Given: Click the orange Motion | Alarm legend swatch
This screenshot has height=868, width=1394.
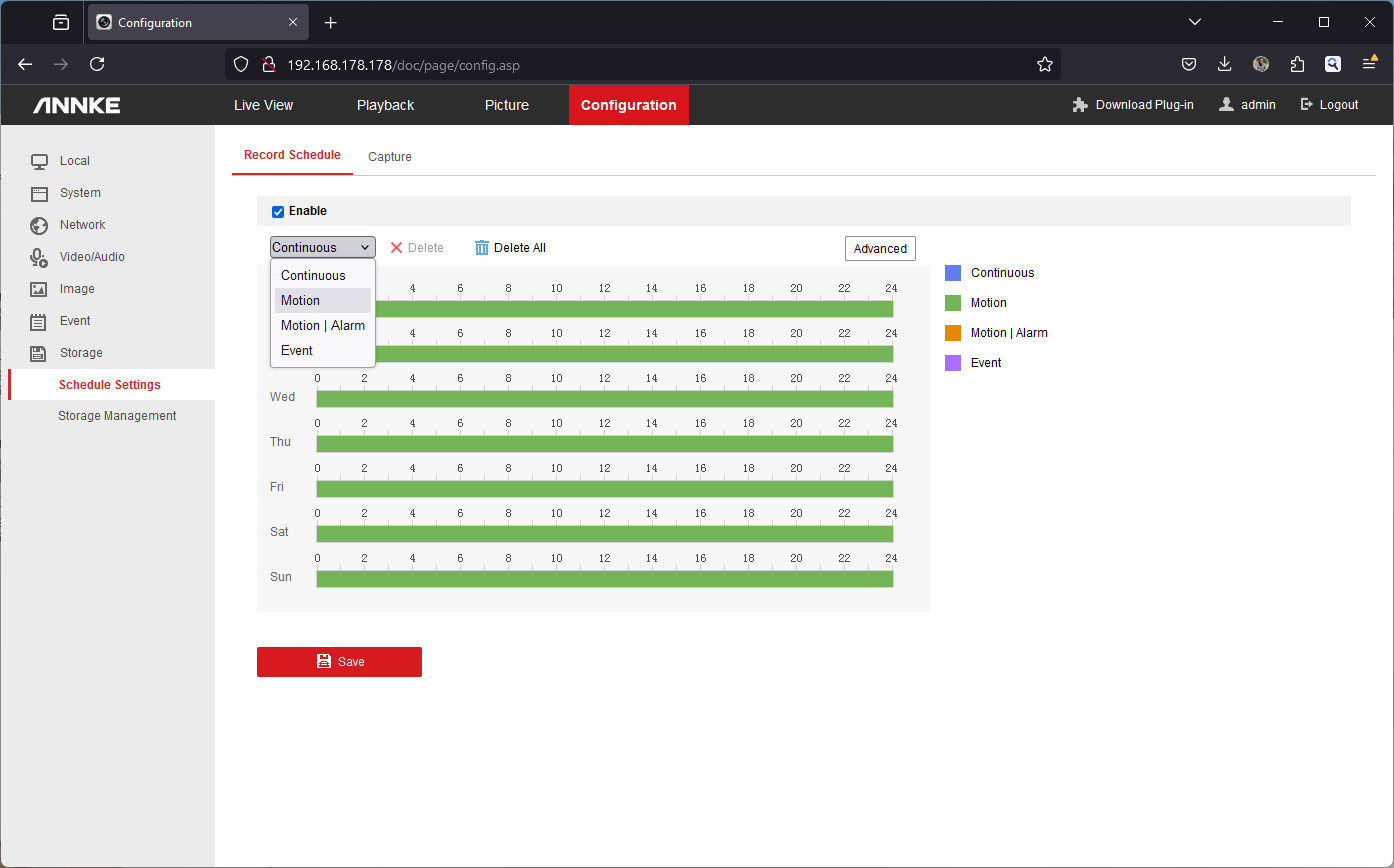Looking at the screenshot, I should (x=953, y=333).
